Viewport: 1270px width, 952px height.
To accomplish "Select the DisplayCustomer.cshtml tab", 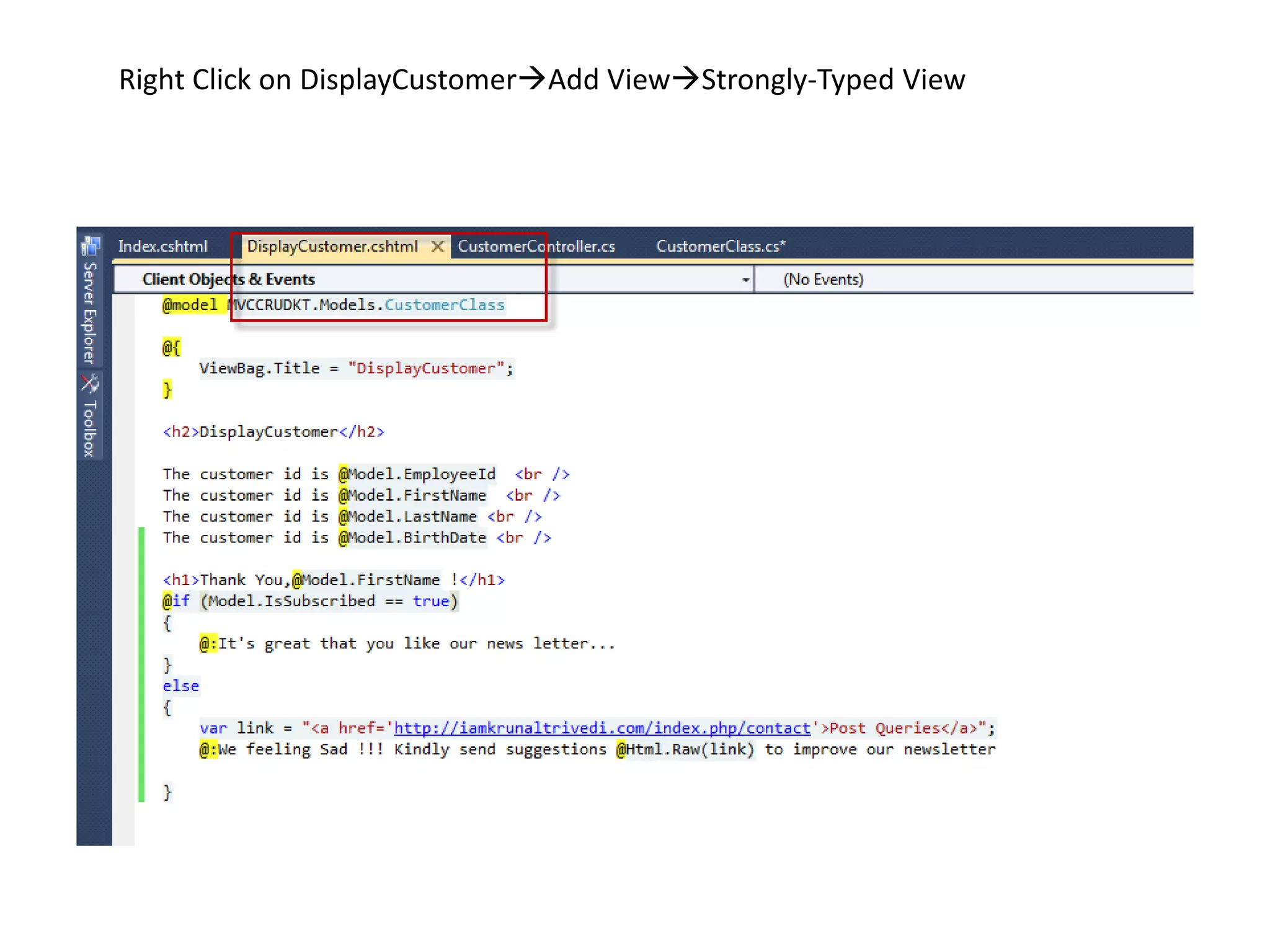I will [x=332, y=247].
